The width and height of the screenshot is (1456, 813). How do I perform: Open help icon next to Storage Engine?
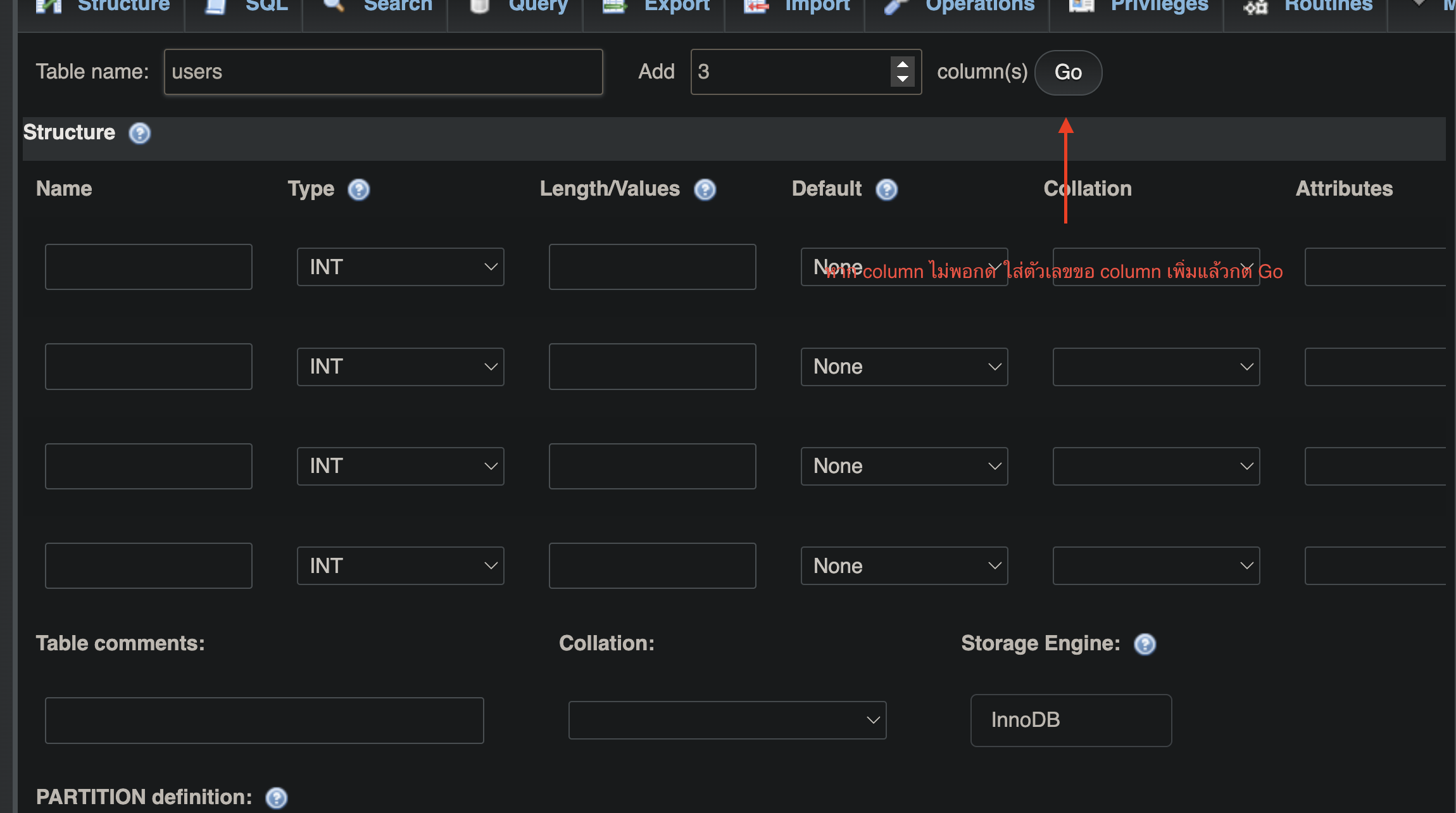click(1145, 644)
